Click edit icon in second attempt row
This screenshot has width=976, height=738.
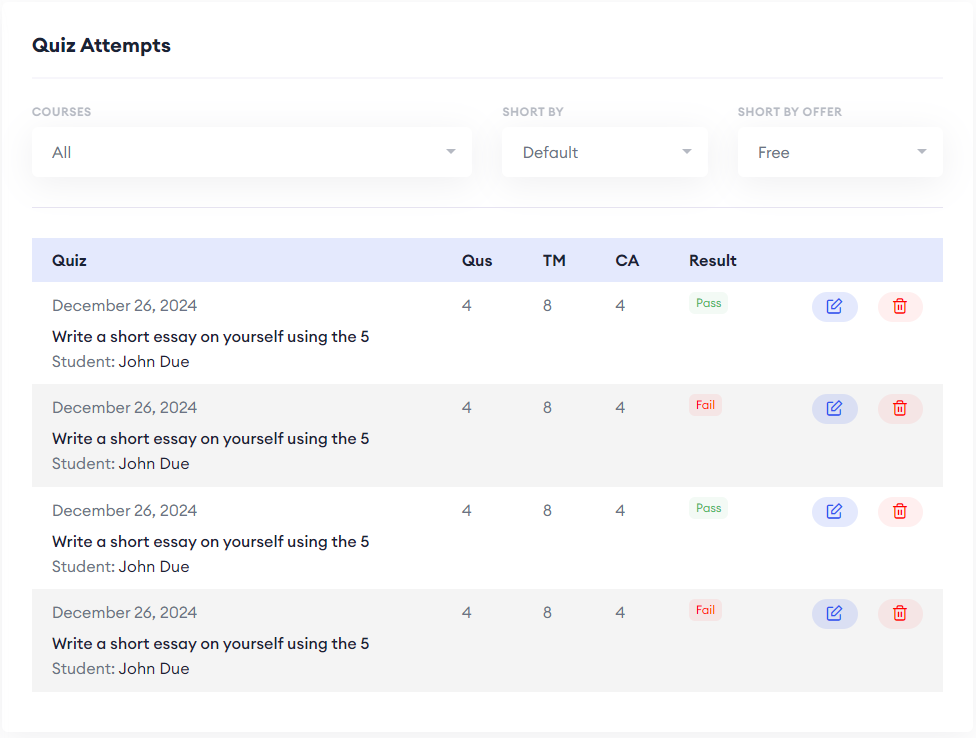click(x=834, y=409)
